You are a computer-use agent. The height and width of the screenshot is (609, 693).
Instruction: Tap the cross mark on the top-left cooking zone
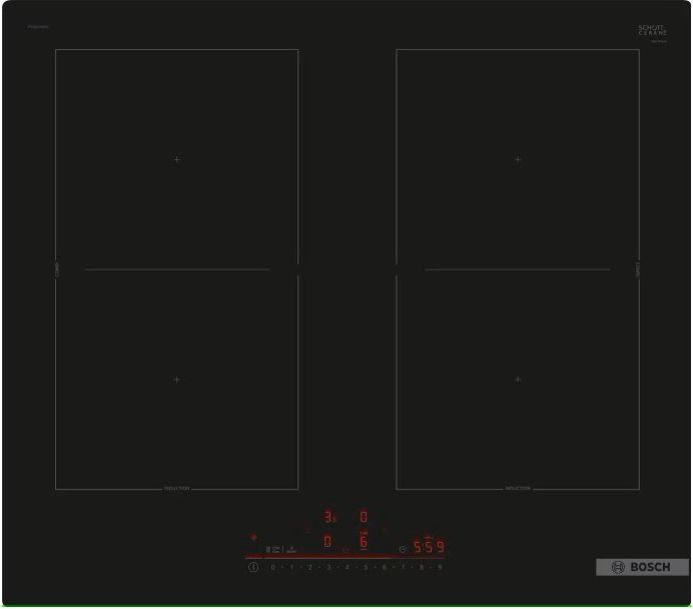(x=177, y=159)
